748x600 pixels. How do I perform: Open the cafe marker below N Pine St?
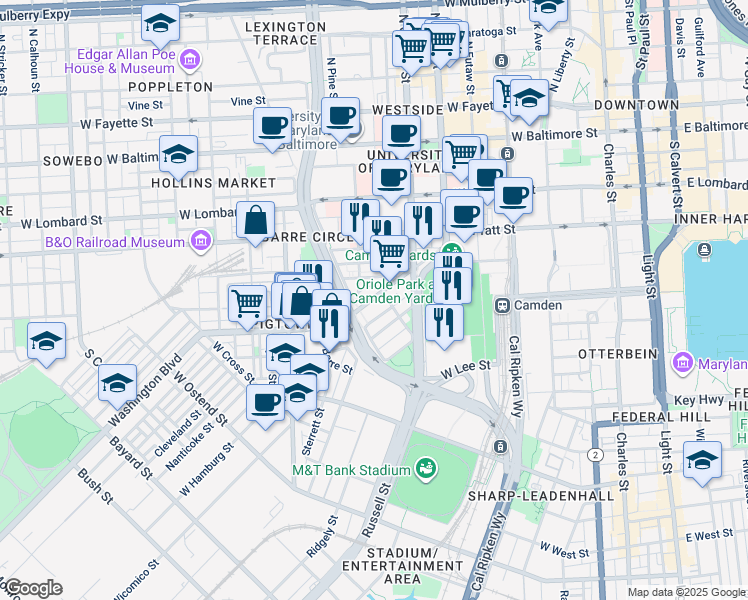click(x=340, y=118)
